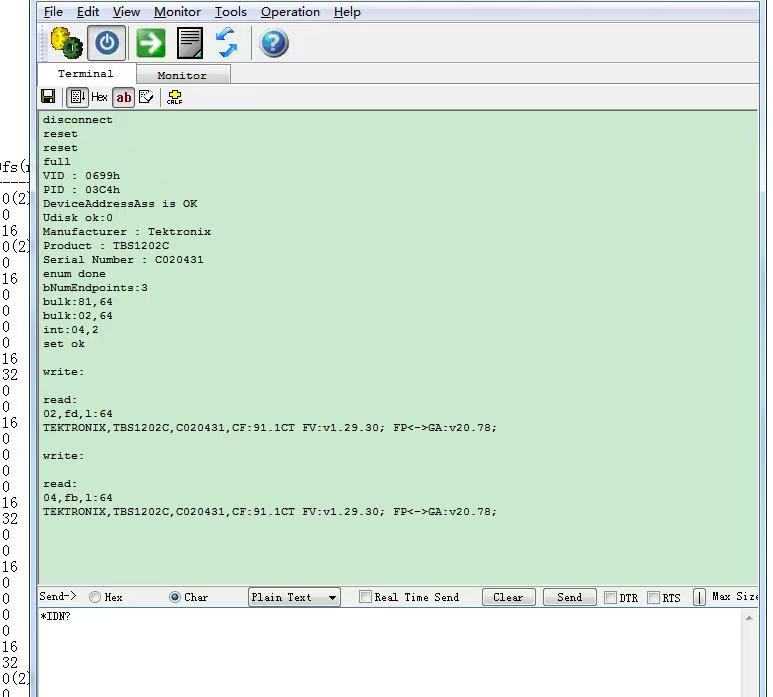Click 'enum done' line
773x697 pixels.
(74, 274)
